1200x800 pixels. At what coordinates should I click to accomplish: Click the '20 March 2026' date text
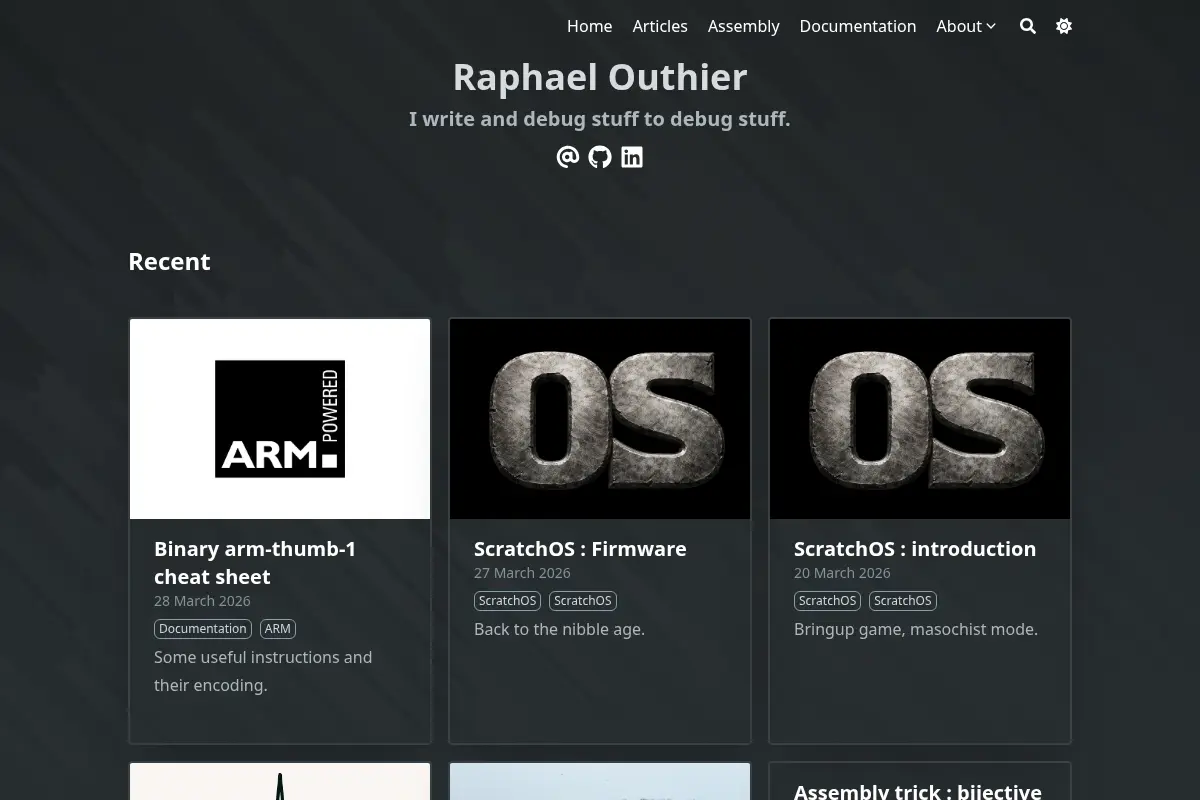(x=842, y=573)
